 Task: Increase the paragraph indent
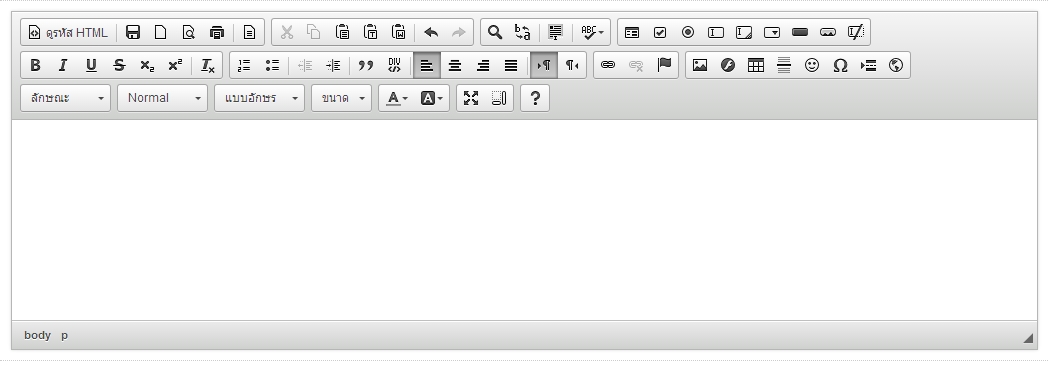click(x=333, y=65)
